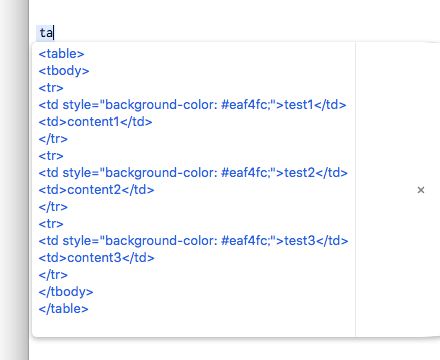Click the </tr> line just below content3

pyautogui.click(x=53, y=275)
